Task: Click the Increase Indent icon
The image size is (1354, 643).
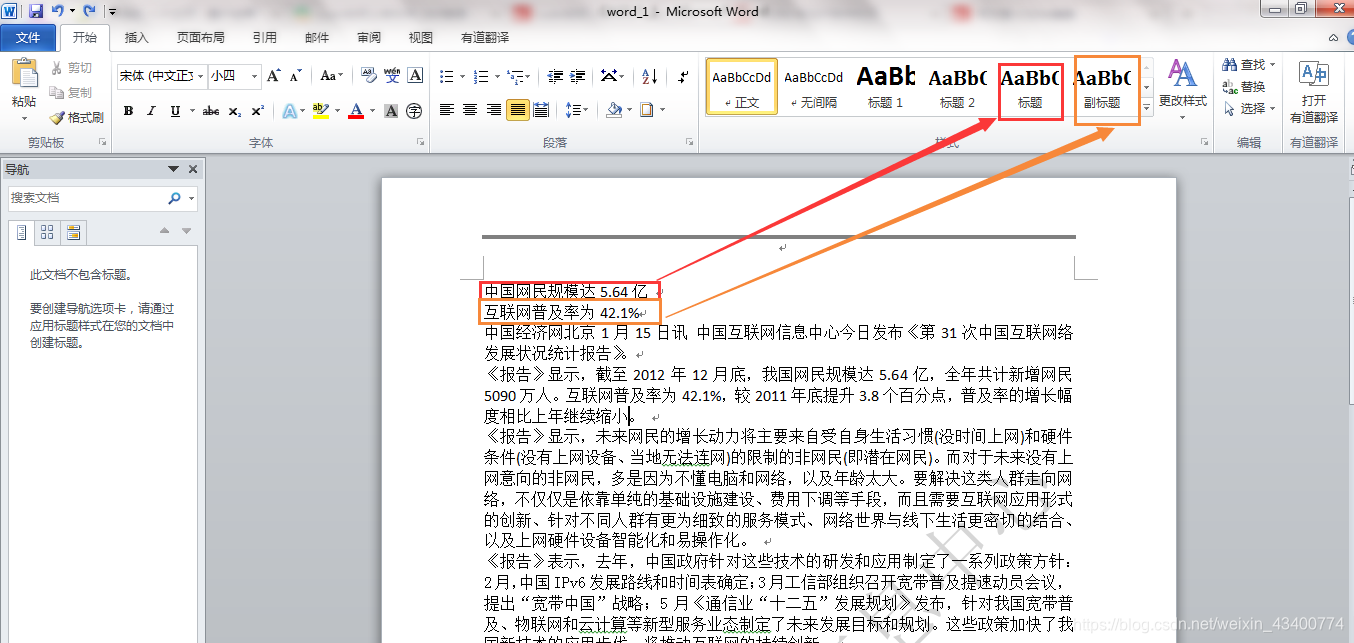Action: click(577, 77)
